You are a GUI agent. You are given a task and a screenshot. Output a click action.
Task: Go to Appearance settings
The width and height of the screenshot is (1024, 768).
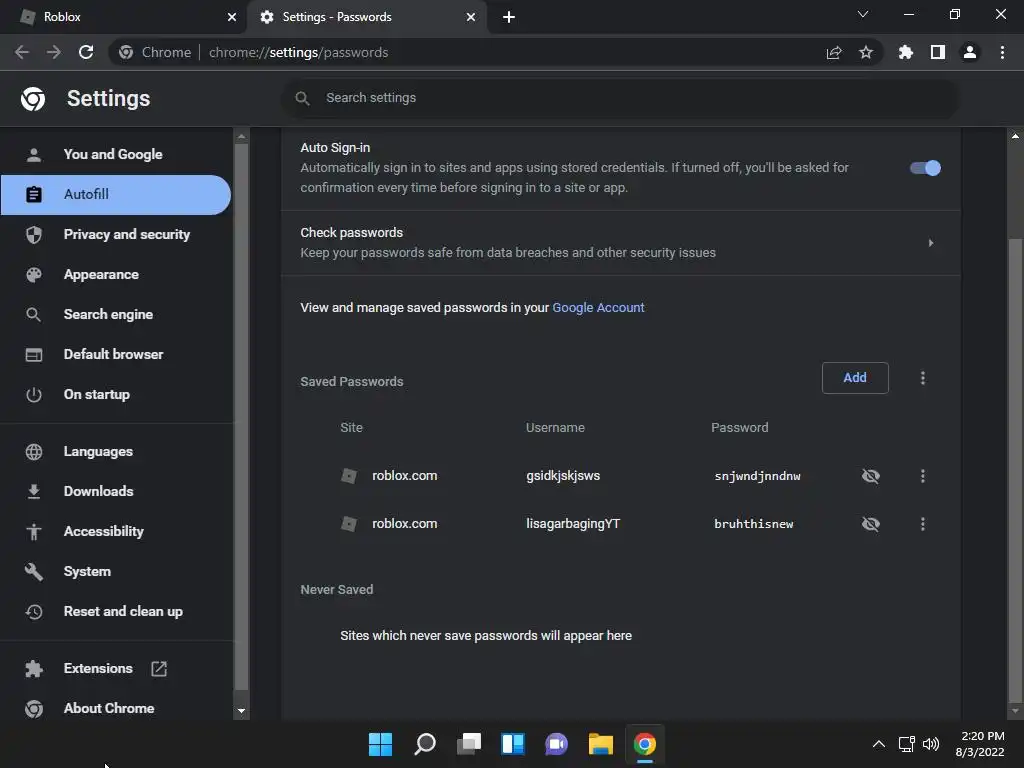coord(116,274)
